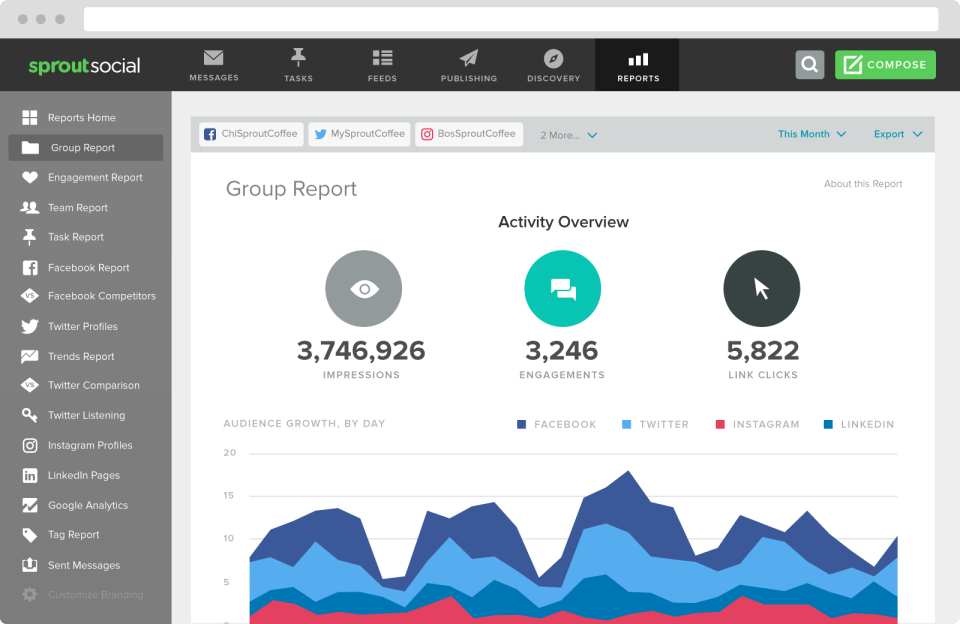The image size is (960, 624).
Task: Open the Export dropdown
Action: [898, 134]
